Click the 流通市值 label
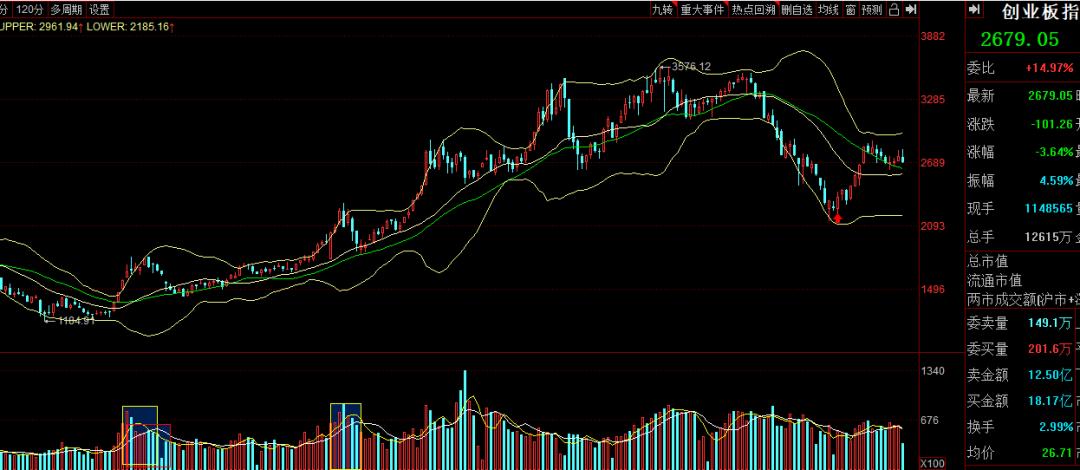Viewport: 1080px width, 470px height. pos(995,280)
